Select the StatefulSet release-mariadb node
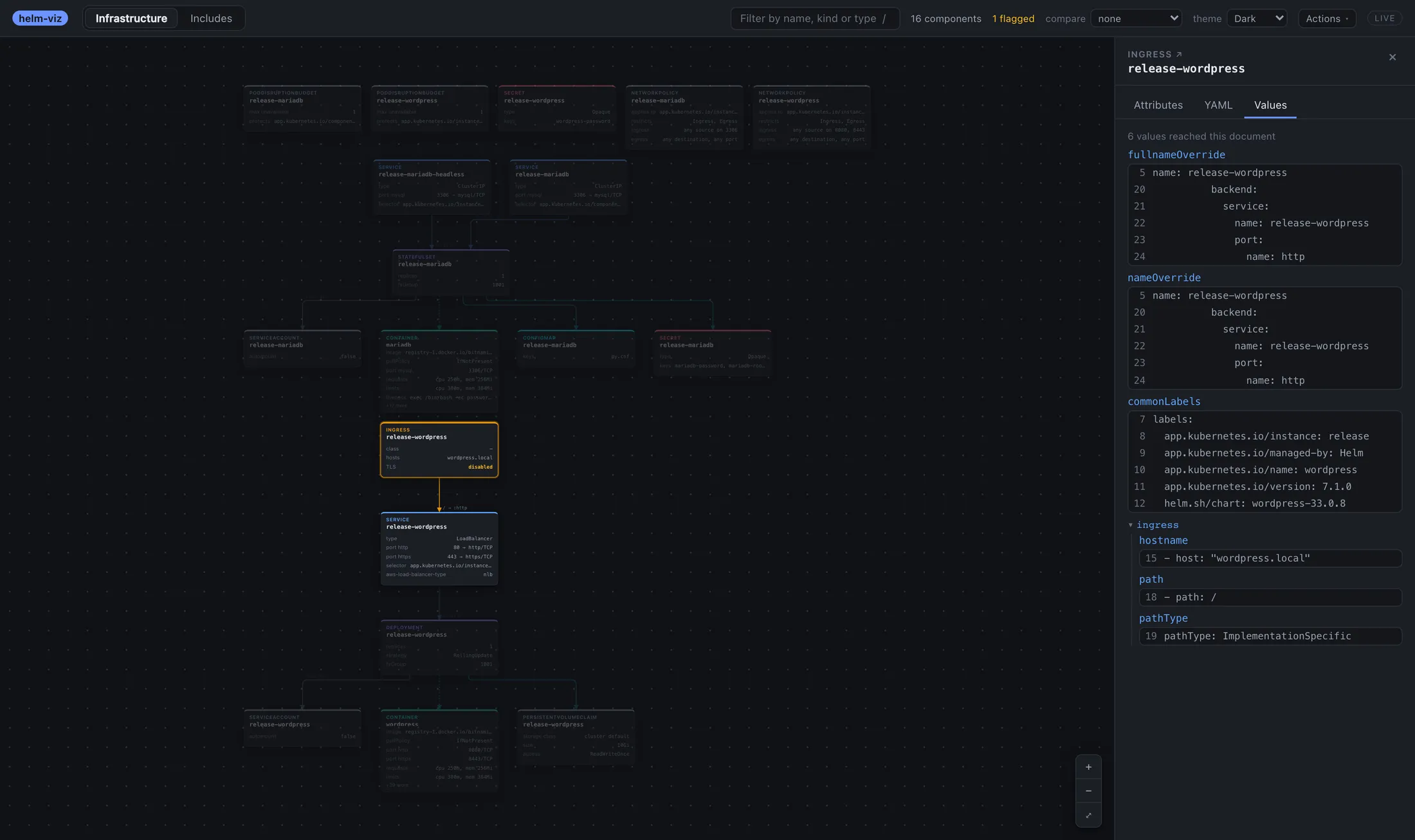The width and height of the screenshot is (1415, 840). 451,272
